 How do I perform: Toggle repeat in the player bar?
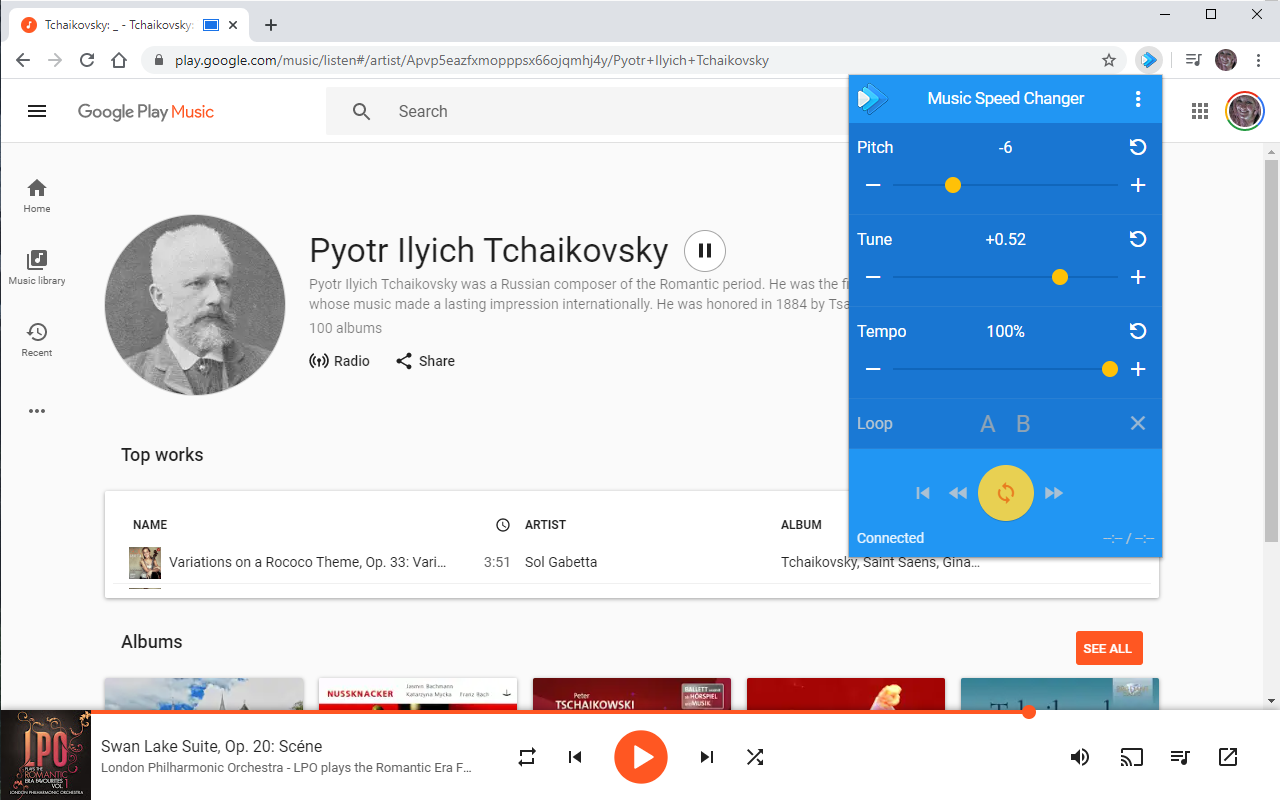(527, 757)
